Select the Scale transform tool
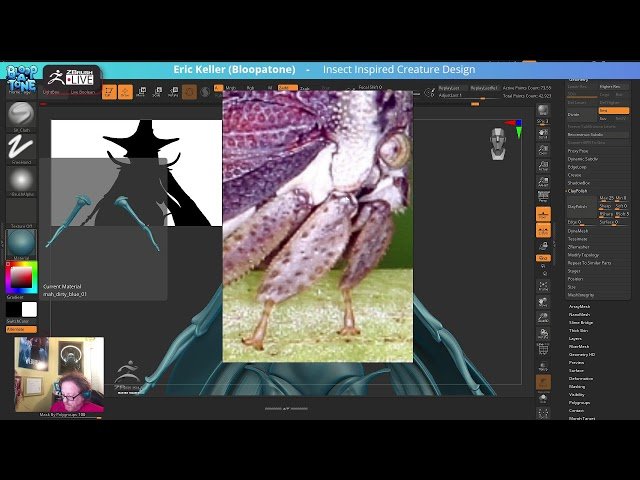Viewport: 640px width, 480px height. click(x=159, y=92)
